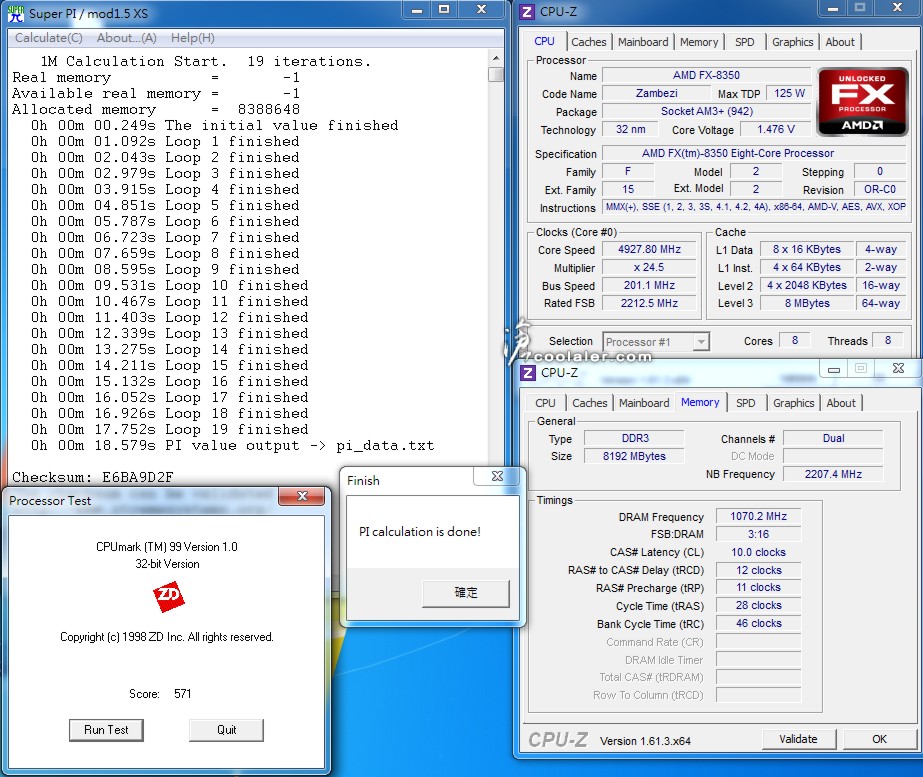The image size is (923, 777).
Task: Click the L1 Data 8 x 16 KBytes value
Action: tap(806, 250)
